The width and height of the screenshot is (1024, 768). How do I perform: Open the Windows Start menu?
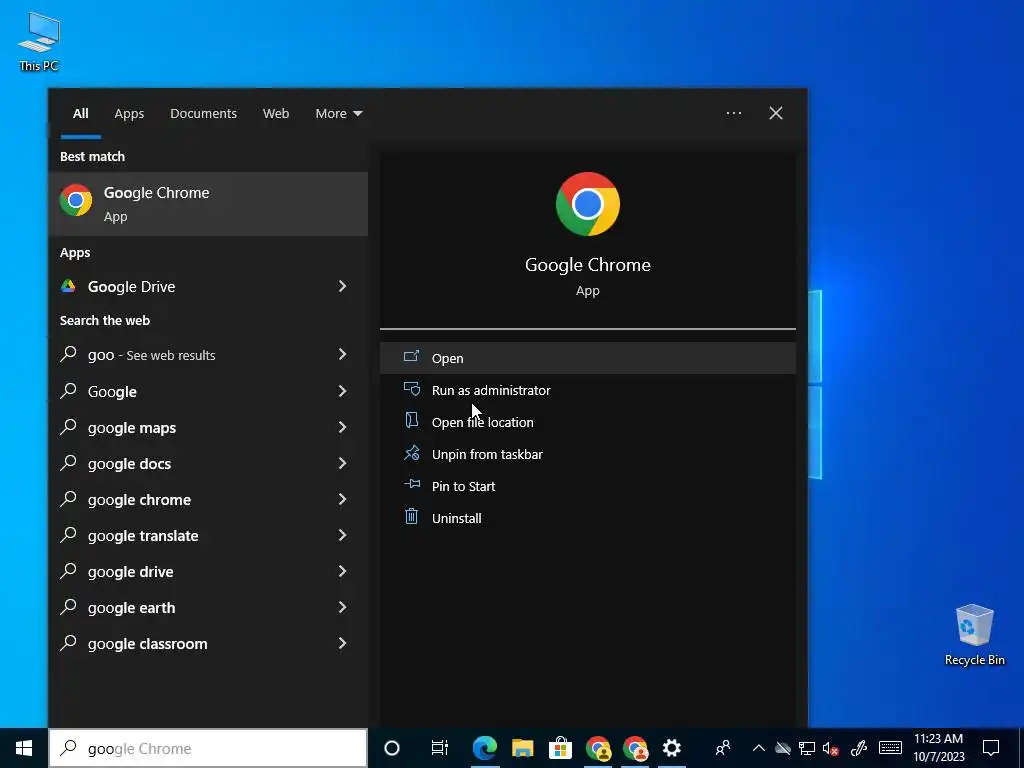(x=24, y=748)
